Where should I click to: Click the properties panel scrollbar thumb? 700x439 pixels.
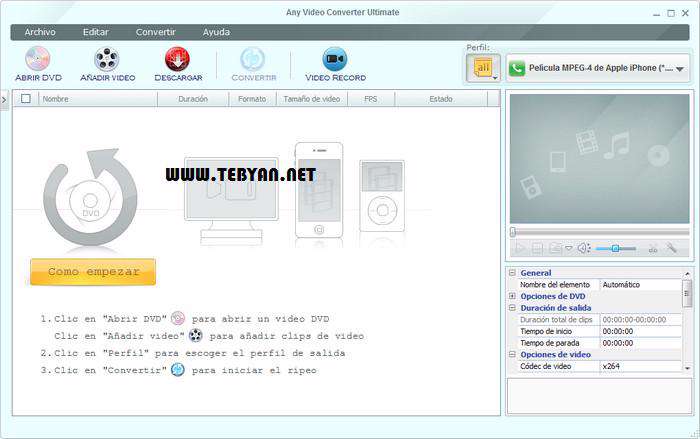(x=687, y=293)
